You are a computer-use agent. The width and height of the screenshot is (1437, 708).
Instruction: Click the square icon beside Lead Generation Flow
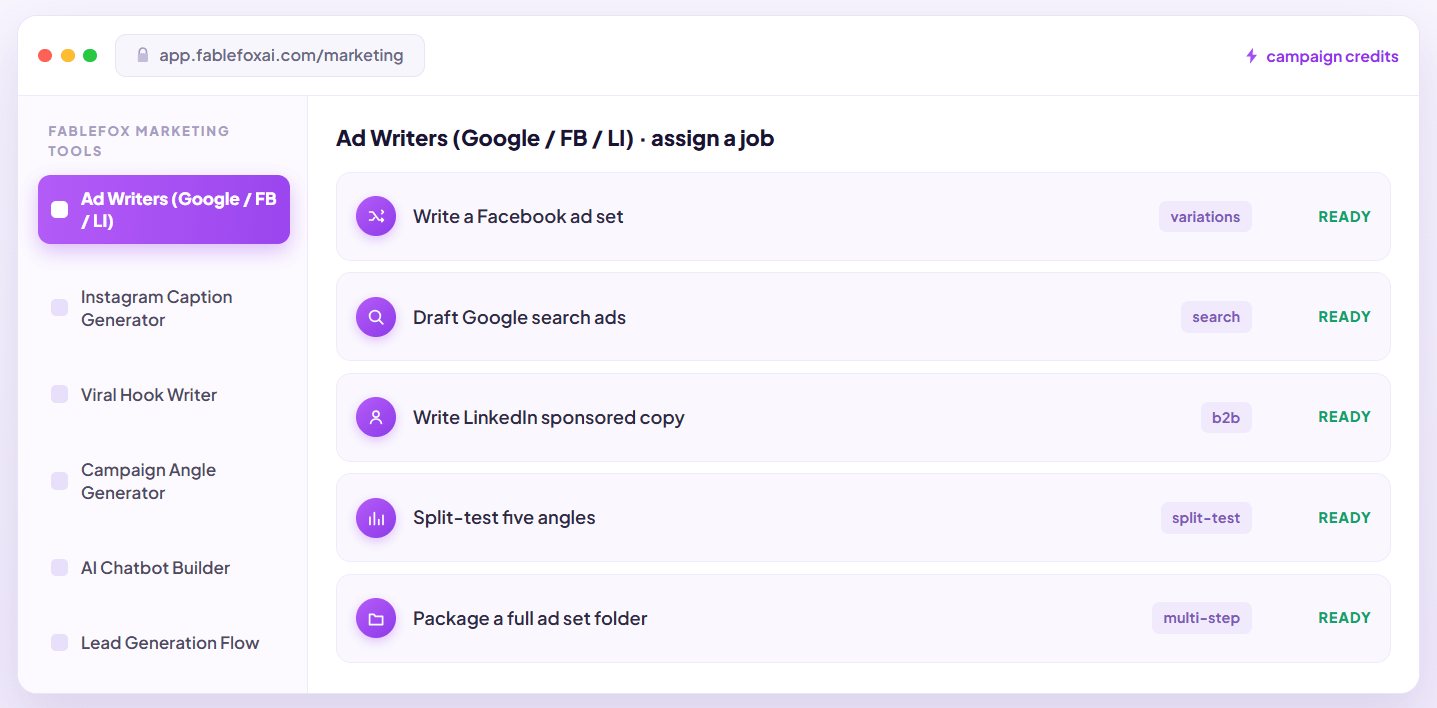click(60, 642)
